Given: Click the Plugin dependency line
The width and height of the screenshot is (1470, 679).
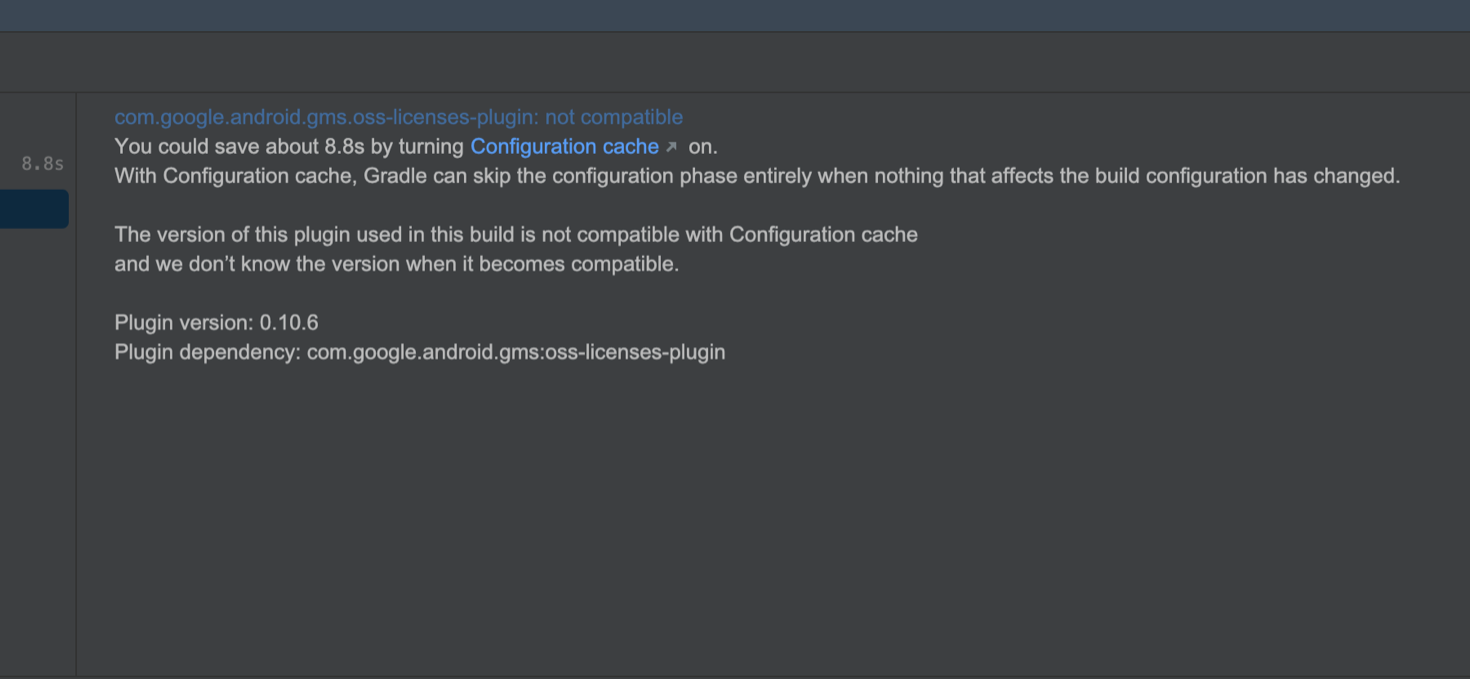Looking at the screenshot, I should (420, 352).
